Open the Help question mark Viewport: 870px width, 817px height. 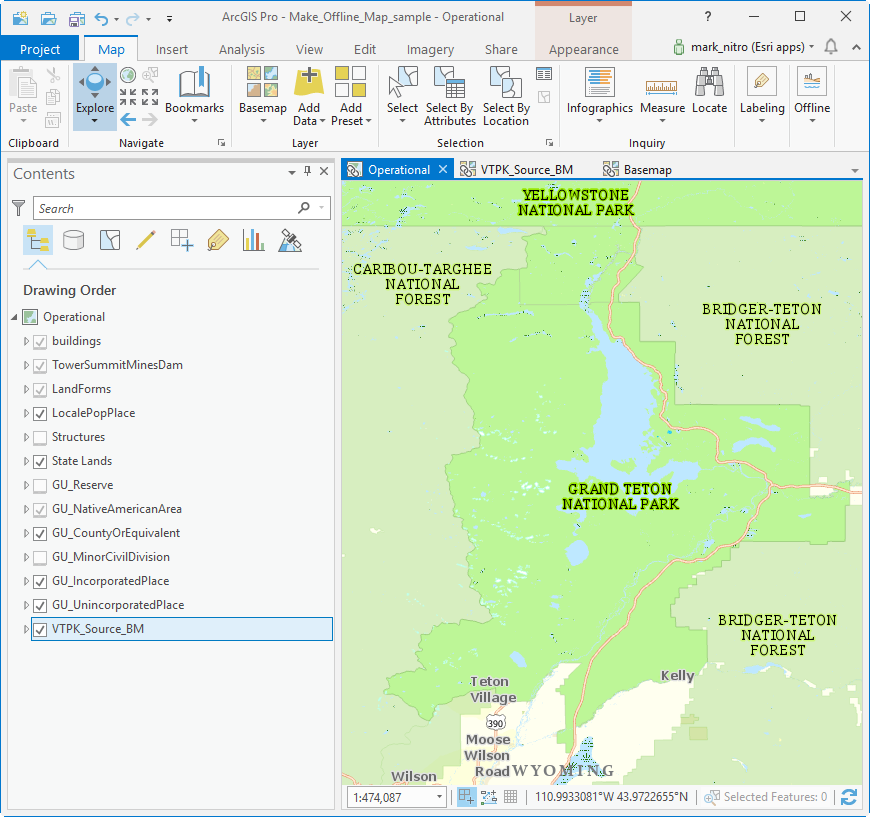pos(707,17)
